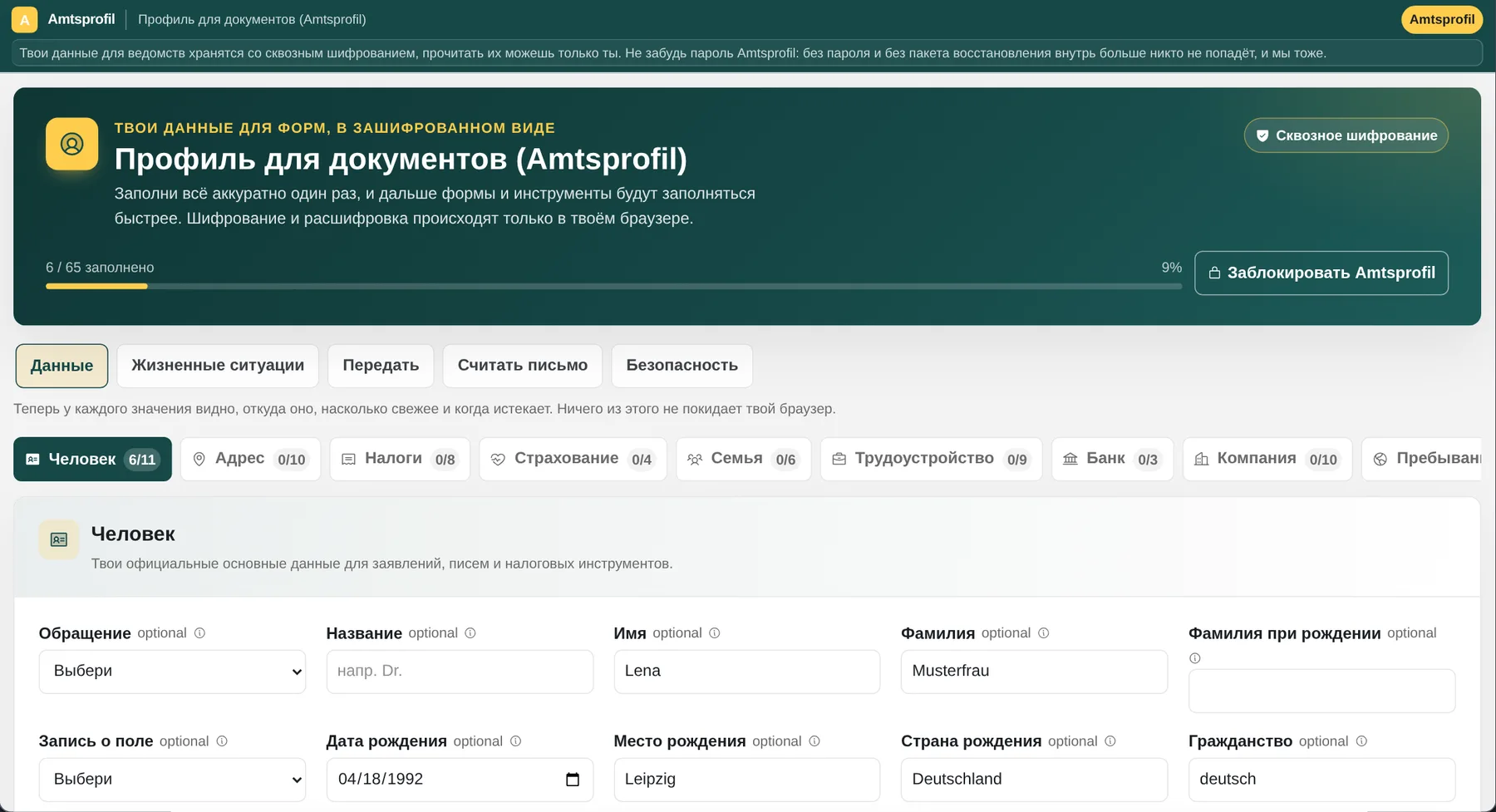Open the Жизненные ситуации tab
This screenshot has width=1496, height=812.
[218, 366]
